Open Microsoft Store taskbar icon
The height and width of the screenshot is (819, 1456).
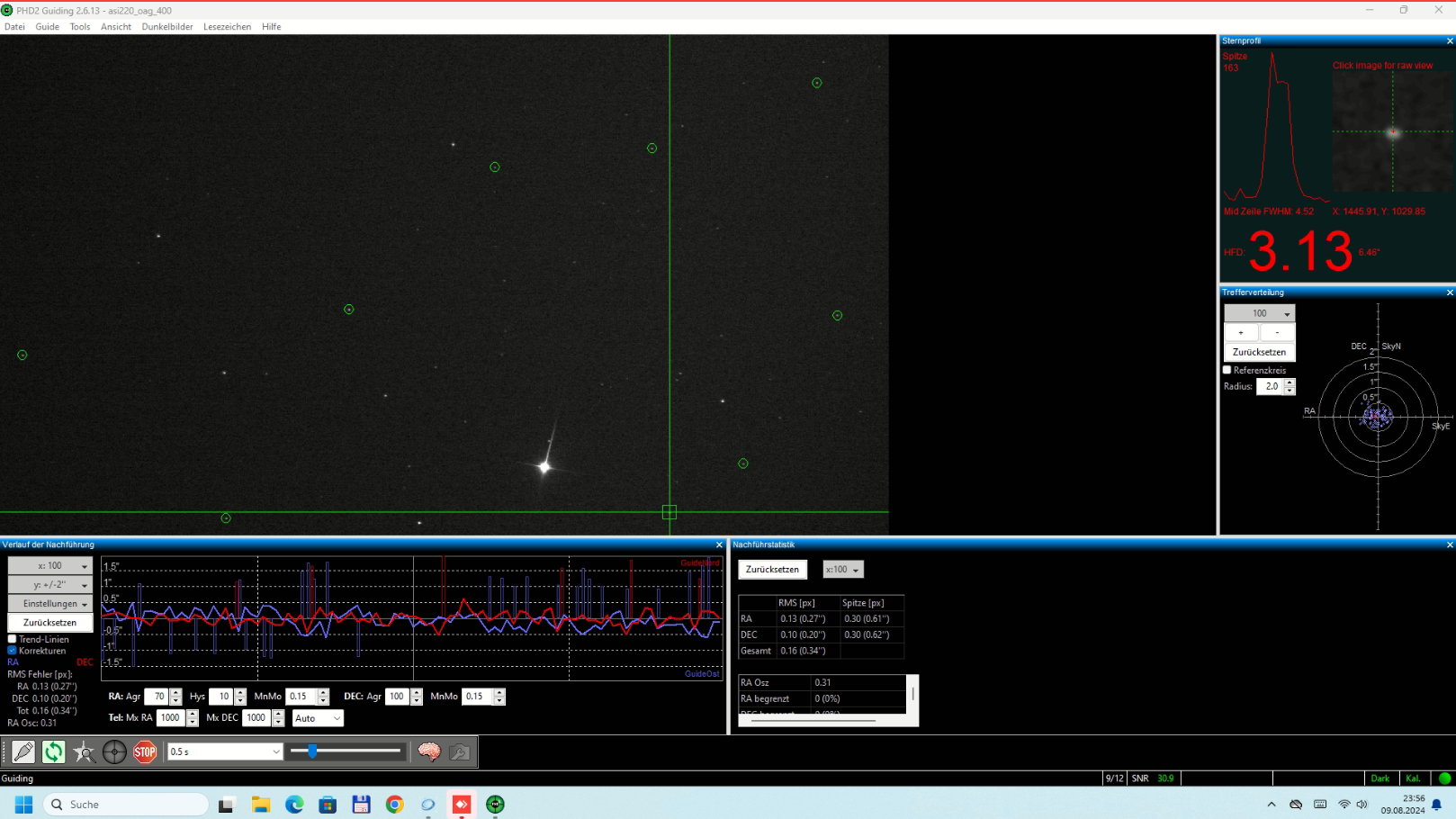coord(328,805)
